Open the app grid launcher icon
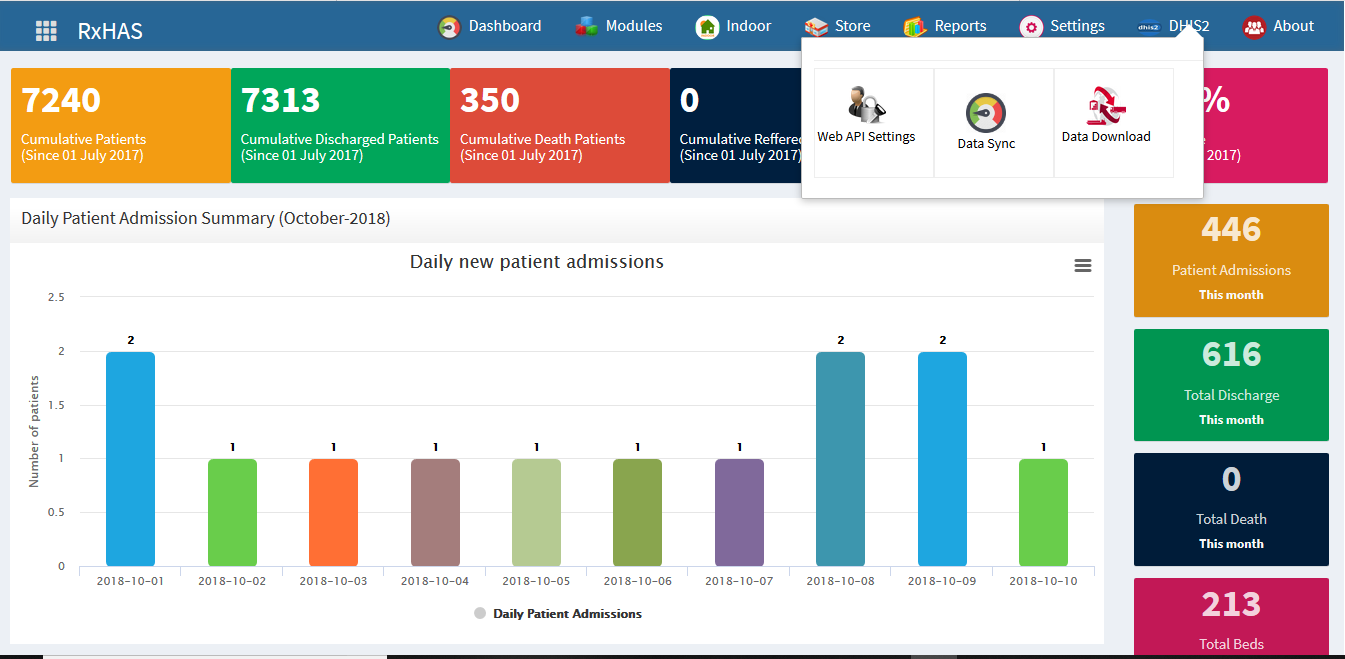 point(46,30)
